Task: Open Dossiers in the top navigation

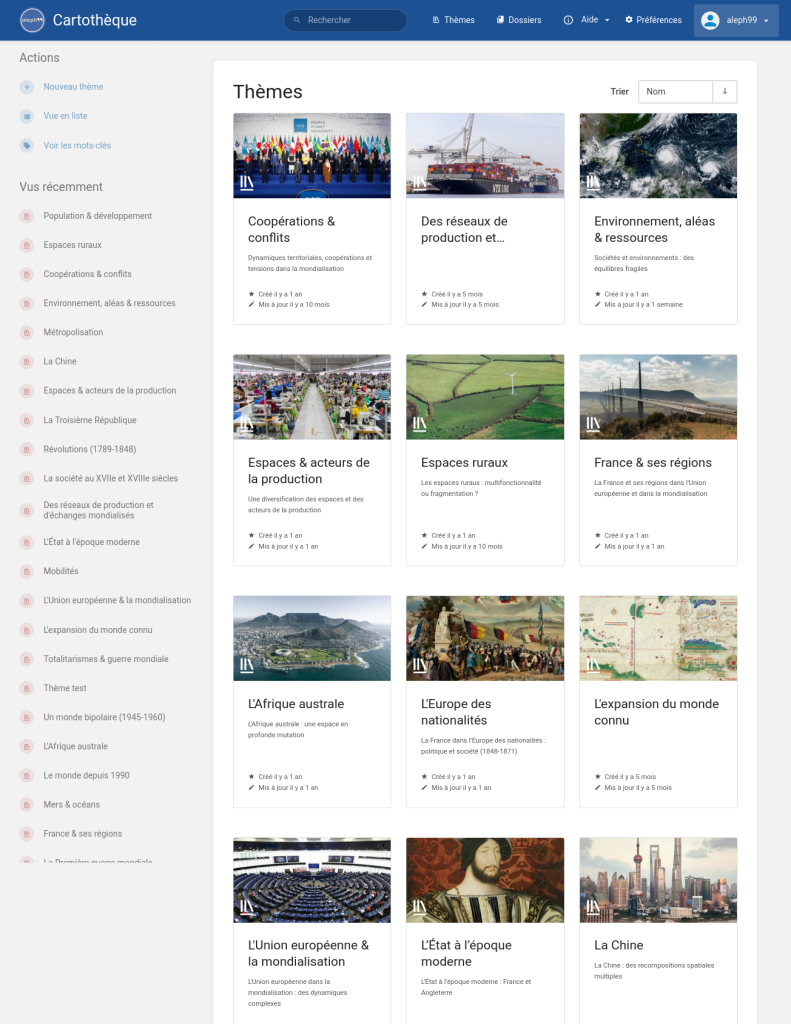Action: (519, 20)
